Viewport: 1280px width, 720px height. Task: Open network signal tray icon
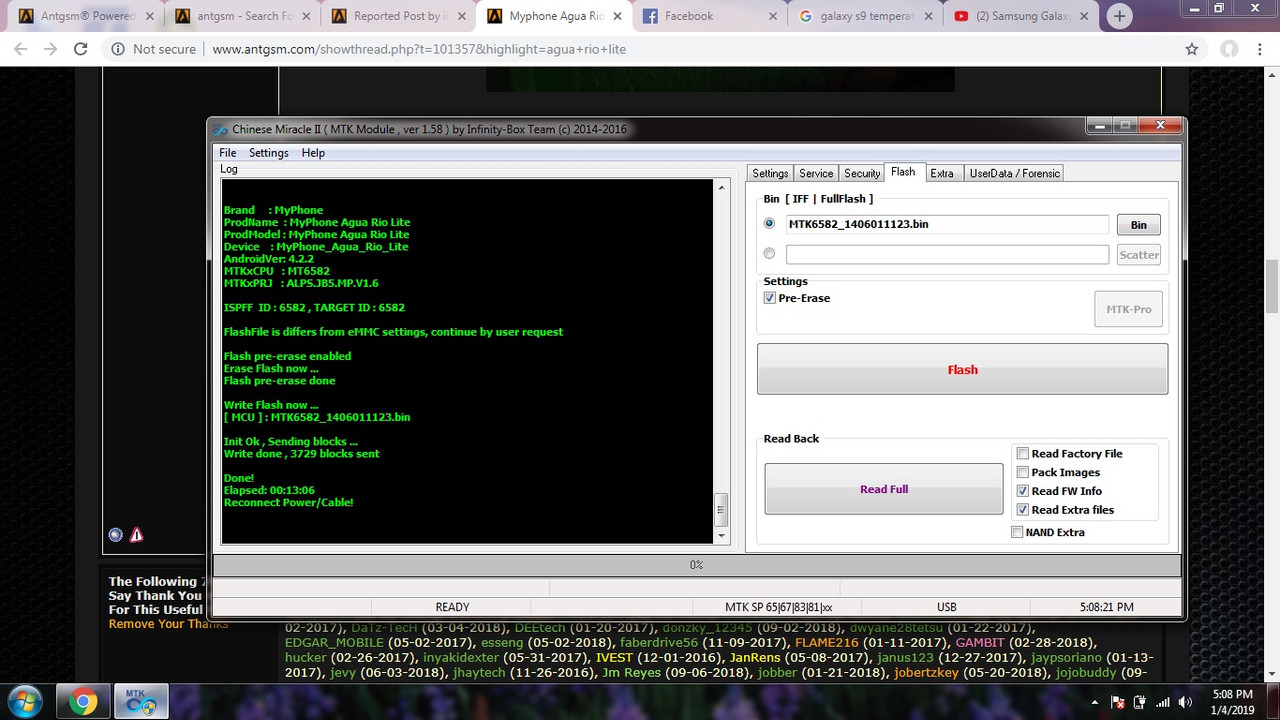coord(1165,703)
